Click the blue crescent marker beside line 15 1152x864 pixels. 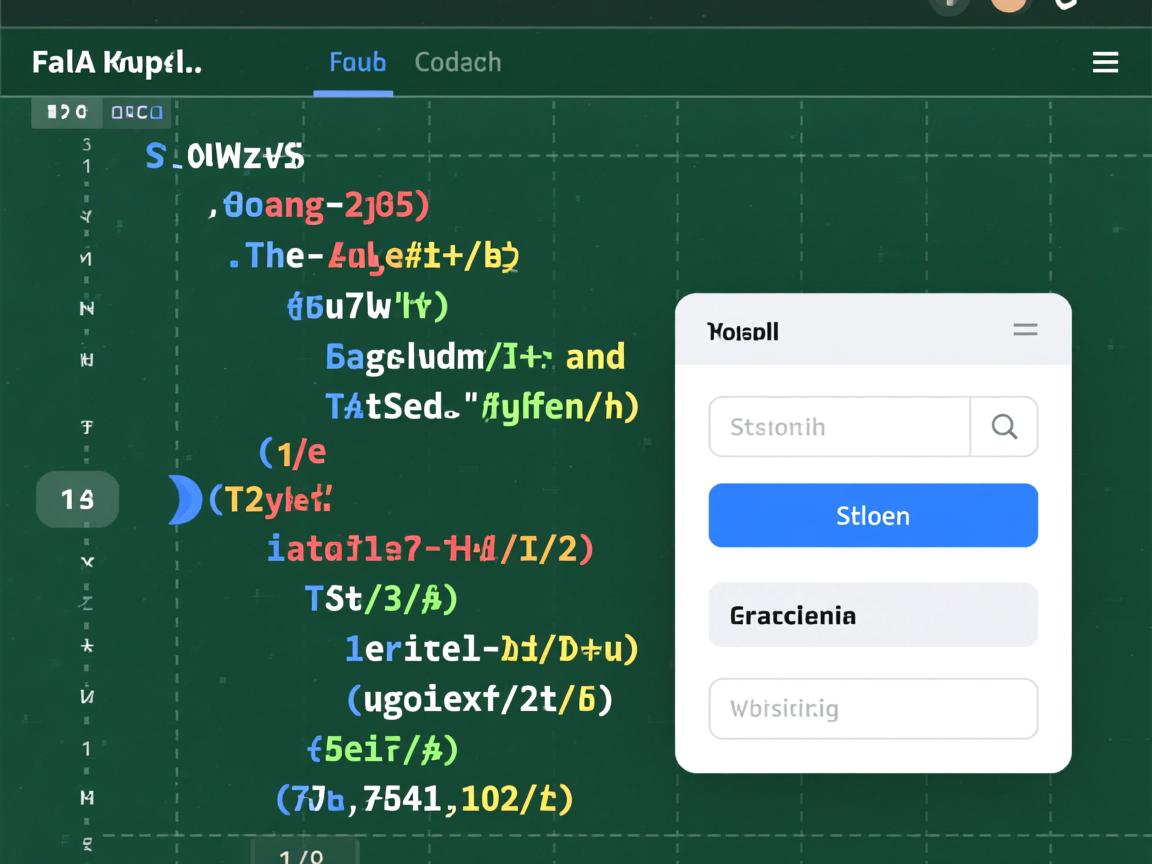pyautogui.click(x=183, y=499)
